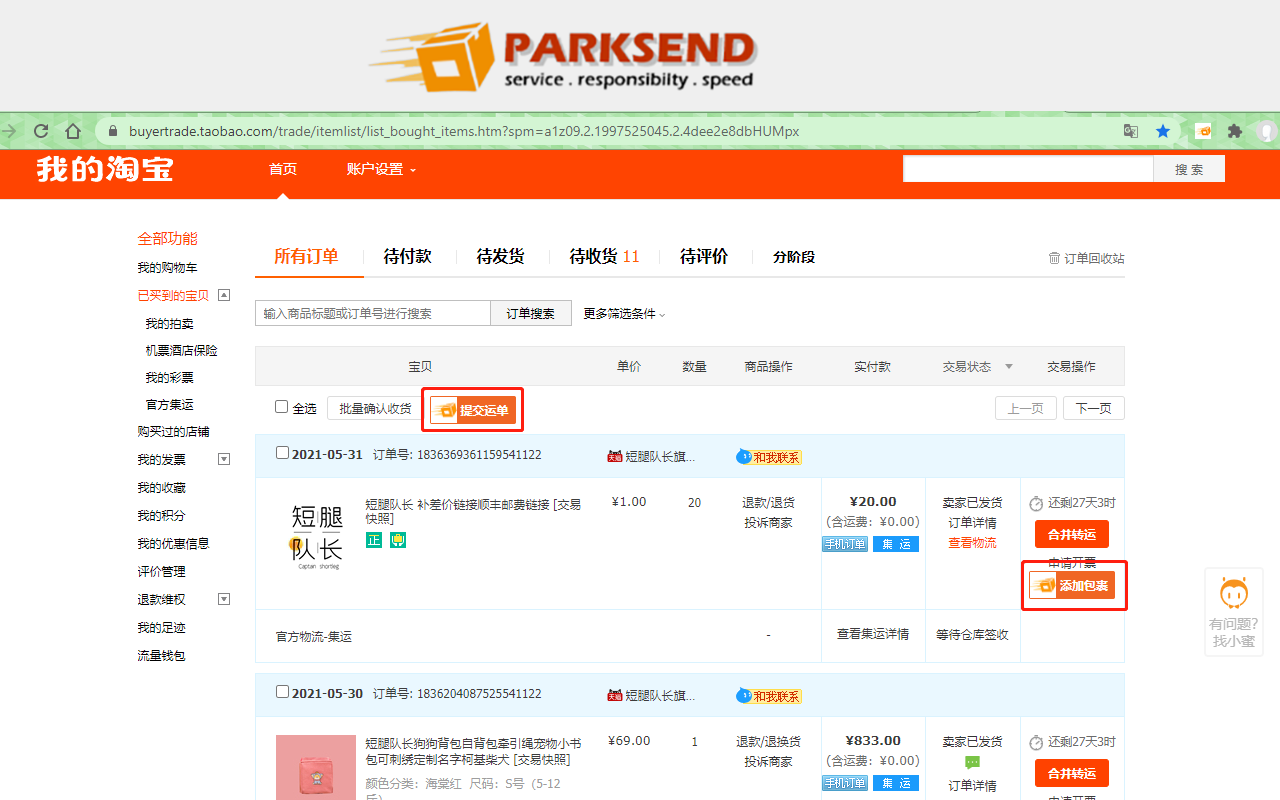Click the green 正 badge icon under first item

pos(374,540)
